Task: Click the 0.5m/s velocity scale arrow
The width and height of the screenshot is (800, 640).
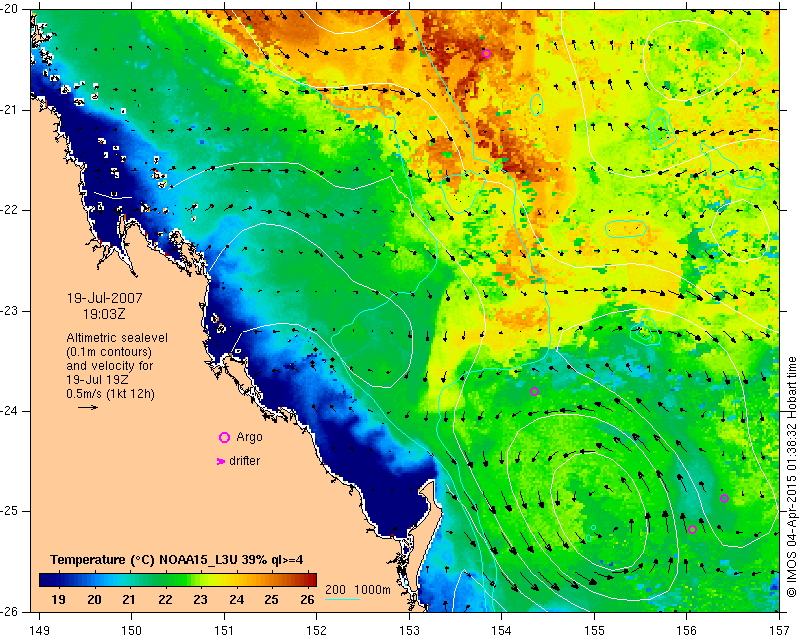Action: 88,407
